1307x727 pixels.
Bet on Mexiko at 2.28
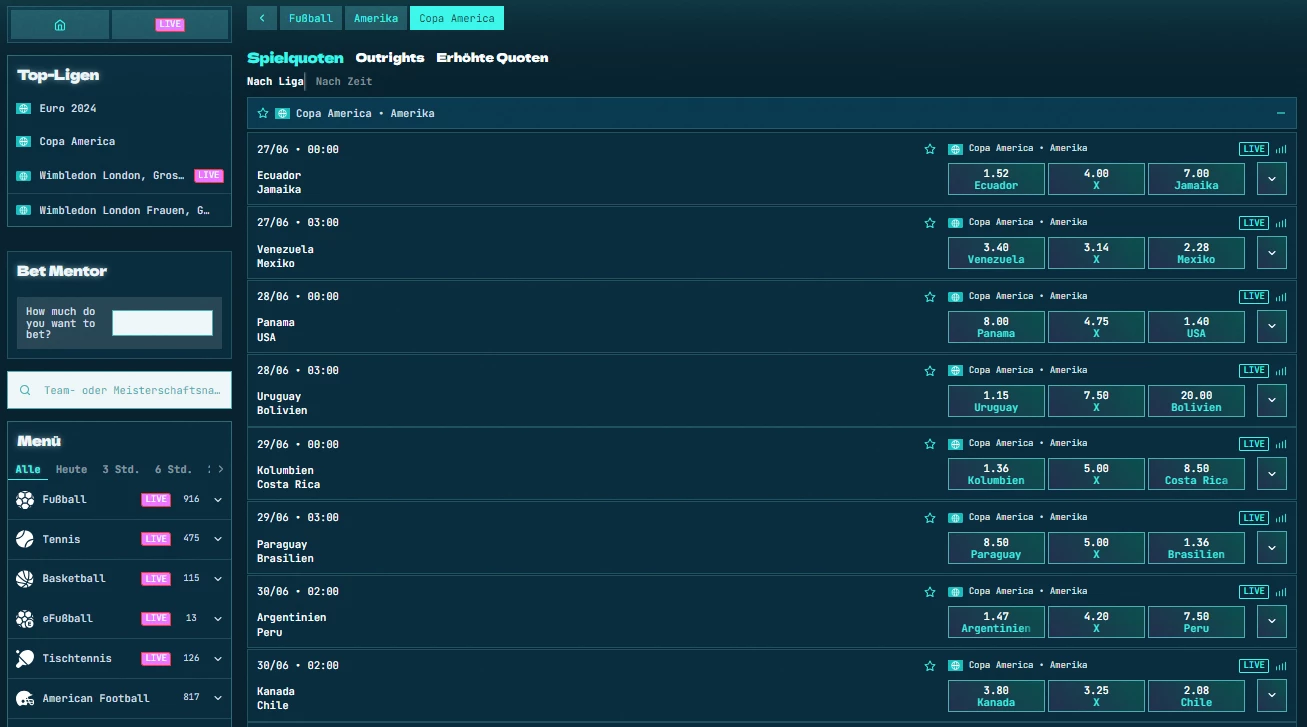pos(1196,253)
